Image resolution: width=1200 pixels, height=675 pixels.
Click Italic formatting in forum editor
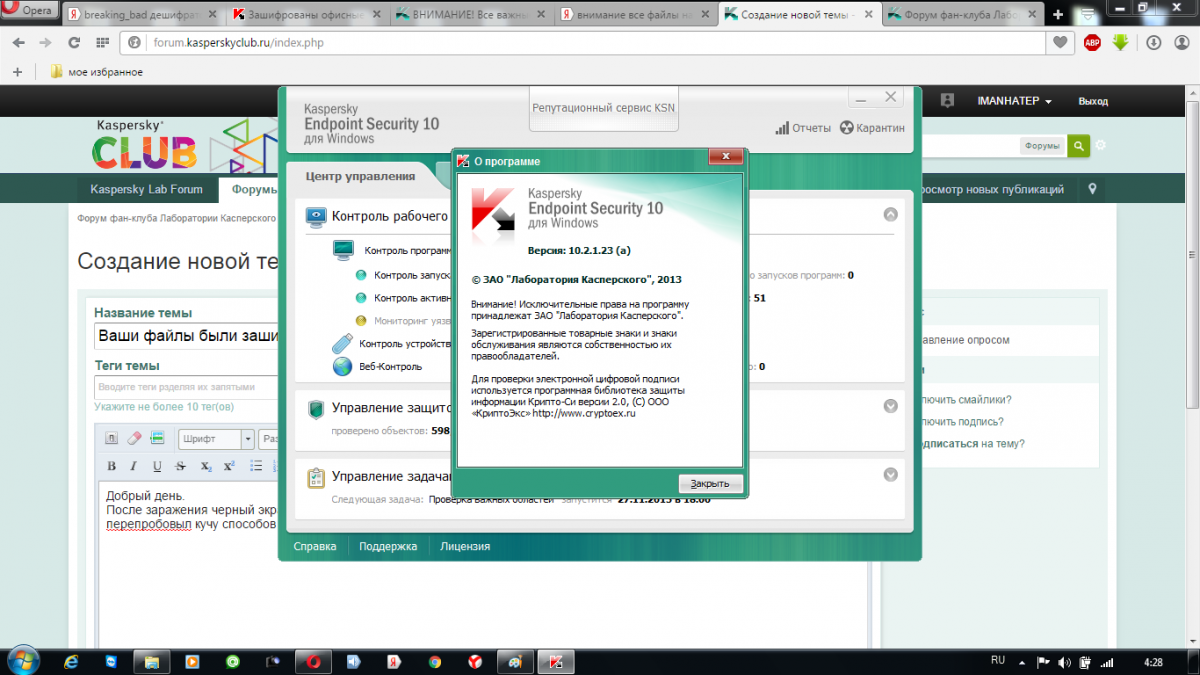[135, 466]
